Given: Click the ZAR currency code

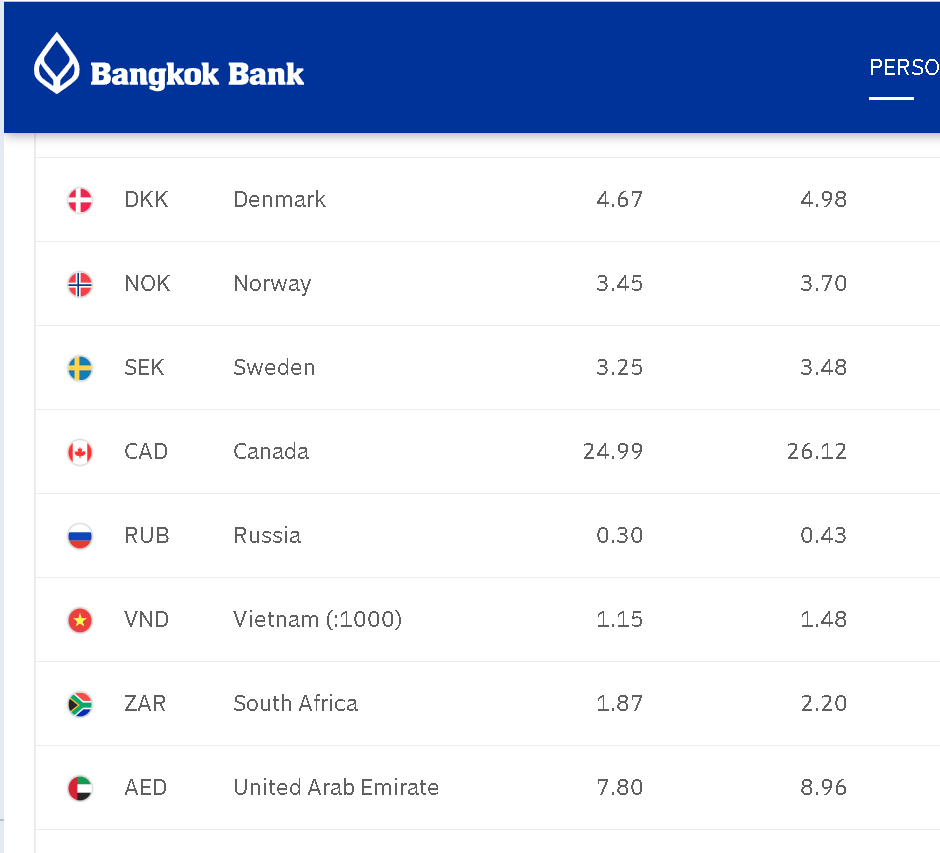Looking at the screenshot, I should tap(145, 704).
